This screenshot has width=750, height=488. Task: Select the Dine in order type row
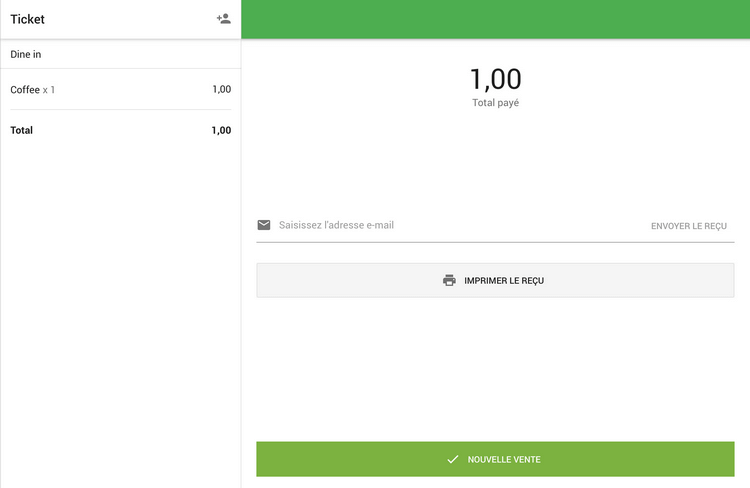point(120,54)
